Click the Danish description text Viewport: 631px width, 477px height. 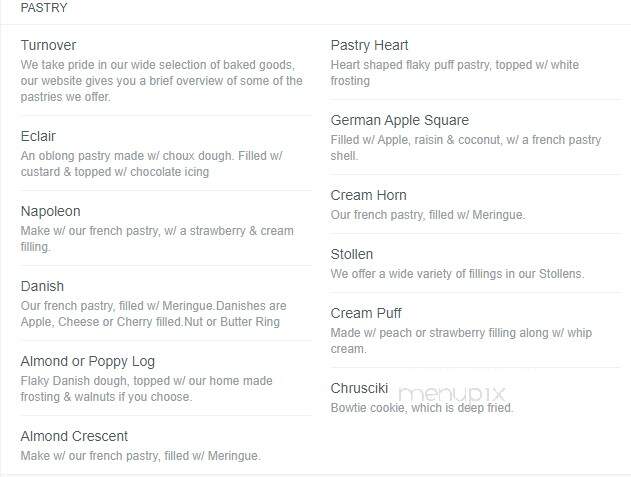(153, 314)
